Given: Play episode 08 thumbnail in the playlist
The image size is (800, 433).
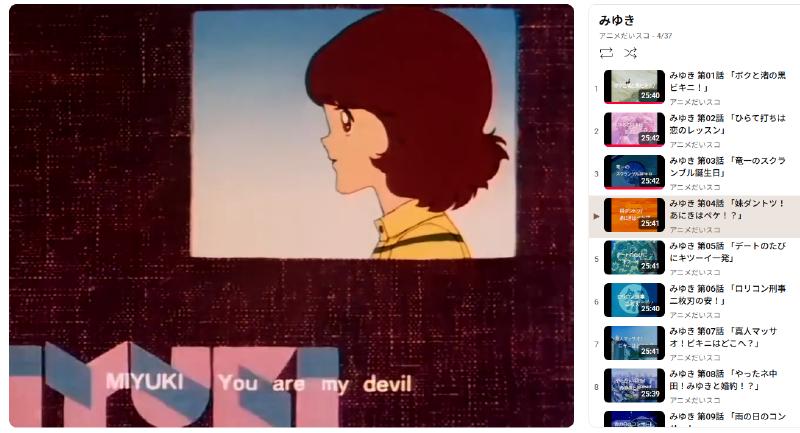Looking at the screenshot, I should click(x=634, y=385).
